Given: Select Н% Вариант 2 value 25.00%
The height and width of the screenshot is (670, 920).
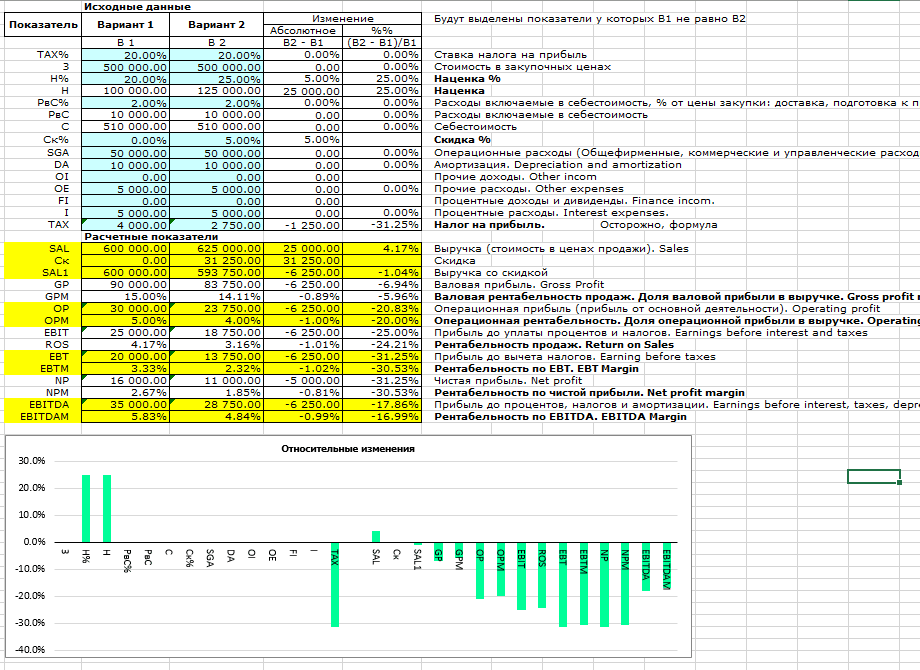Looking at the screenshot, I should [x=217, y=79].
